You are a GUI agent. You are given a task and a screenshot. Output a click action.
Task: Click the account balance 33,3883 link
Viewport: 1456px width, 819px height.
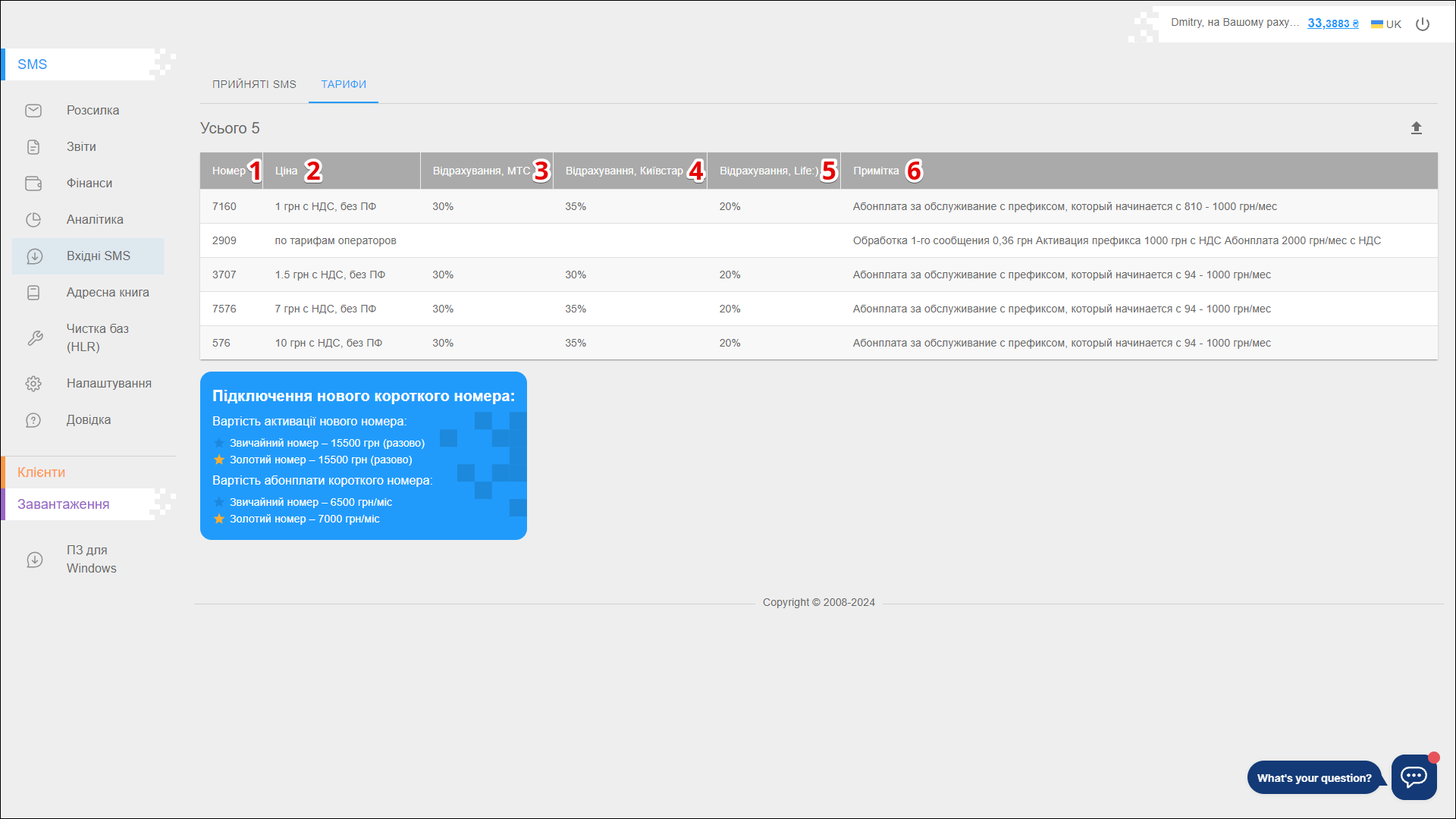[x=1332, y=24]
